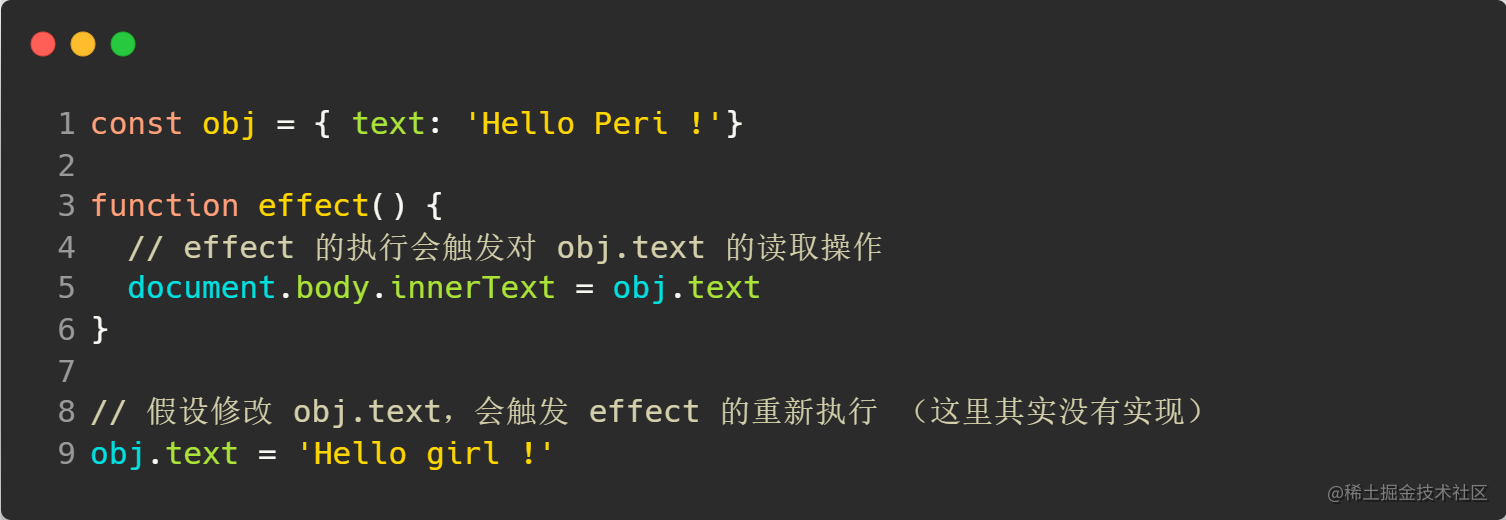This screenshot has height=520, width=1506.
Task: Click the empty line 7 number
Action: pyautogui.click(x=66, y=371)
